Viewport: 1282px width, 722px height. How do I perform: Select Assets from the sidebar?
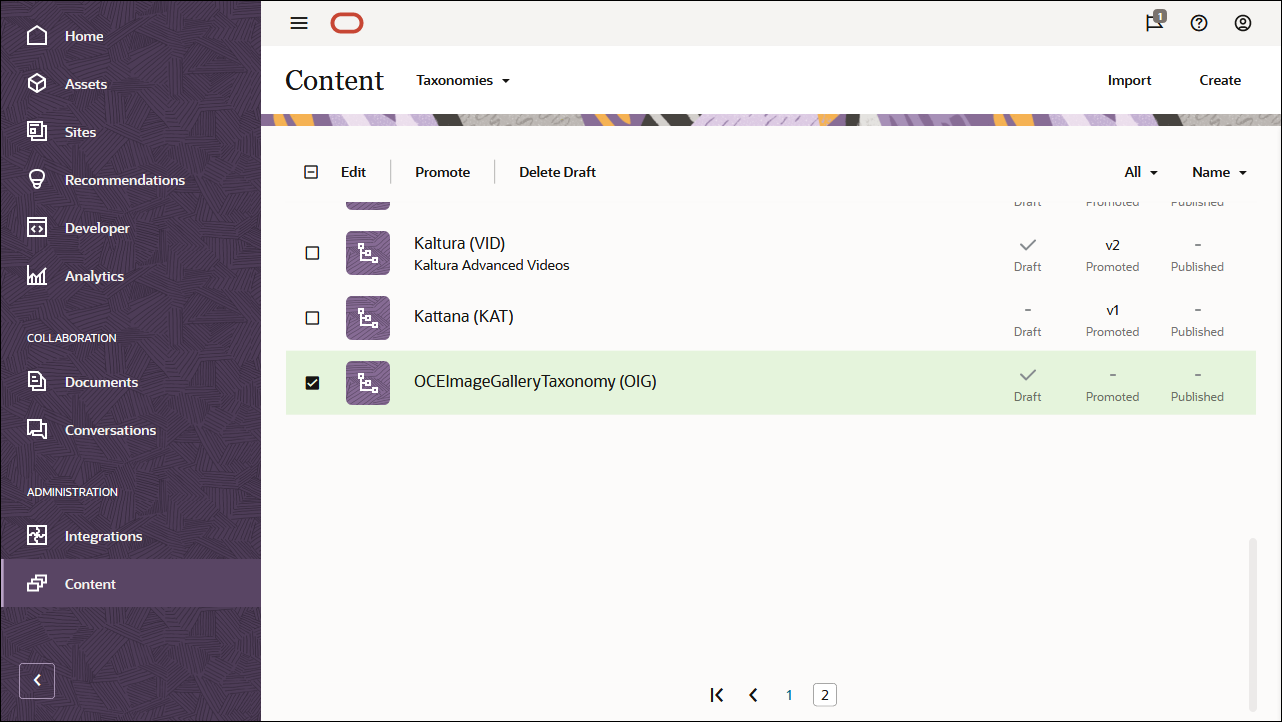pos(86,83)
